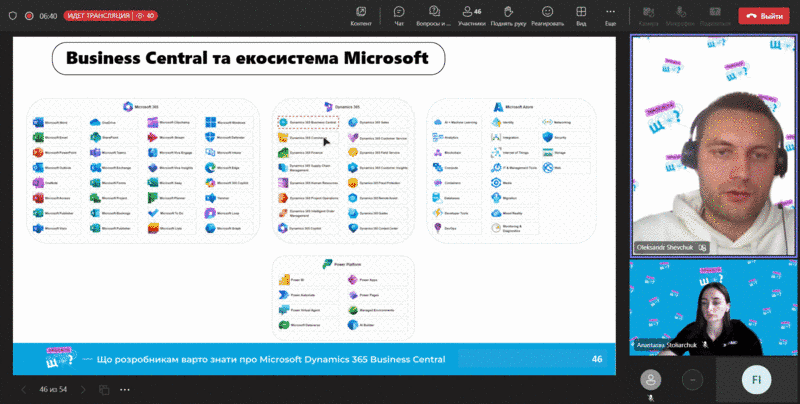The height and width of the screenshot is (404, 800).
Task: Click the Power Platform group heading
Action: 342,264
